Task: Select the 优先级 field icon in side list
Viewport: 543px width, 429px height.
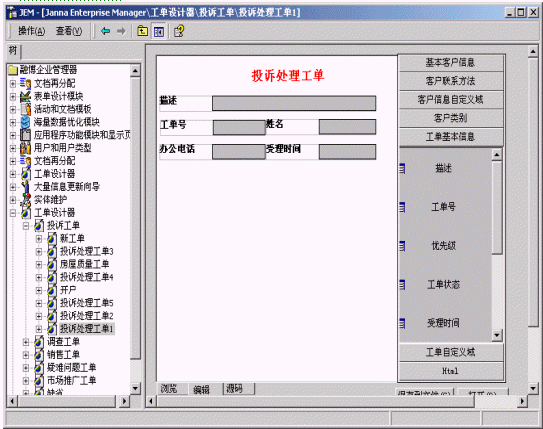Action: pos(402,246)
